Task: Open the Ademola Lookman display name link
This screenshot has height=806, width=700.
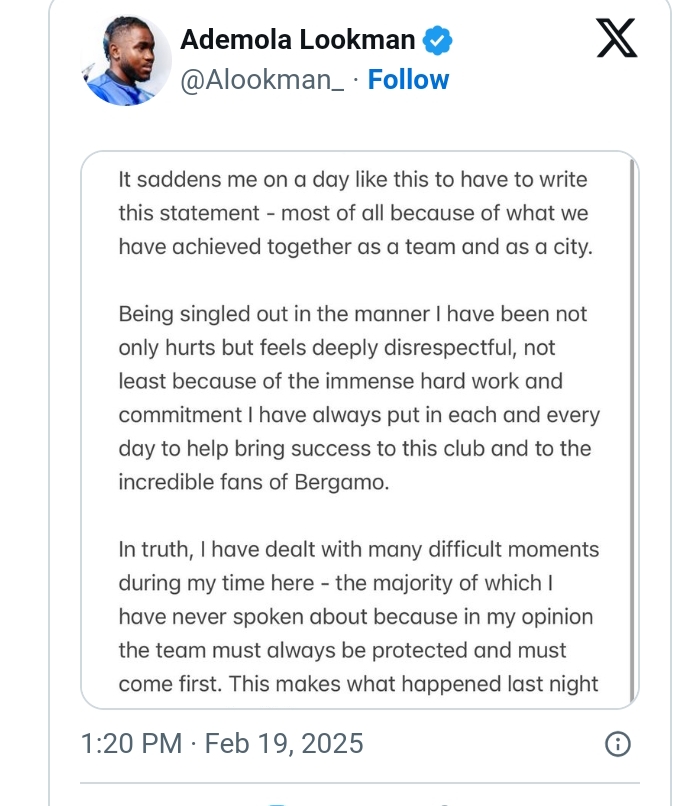Action: [297, 40]
